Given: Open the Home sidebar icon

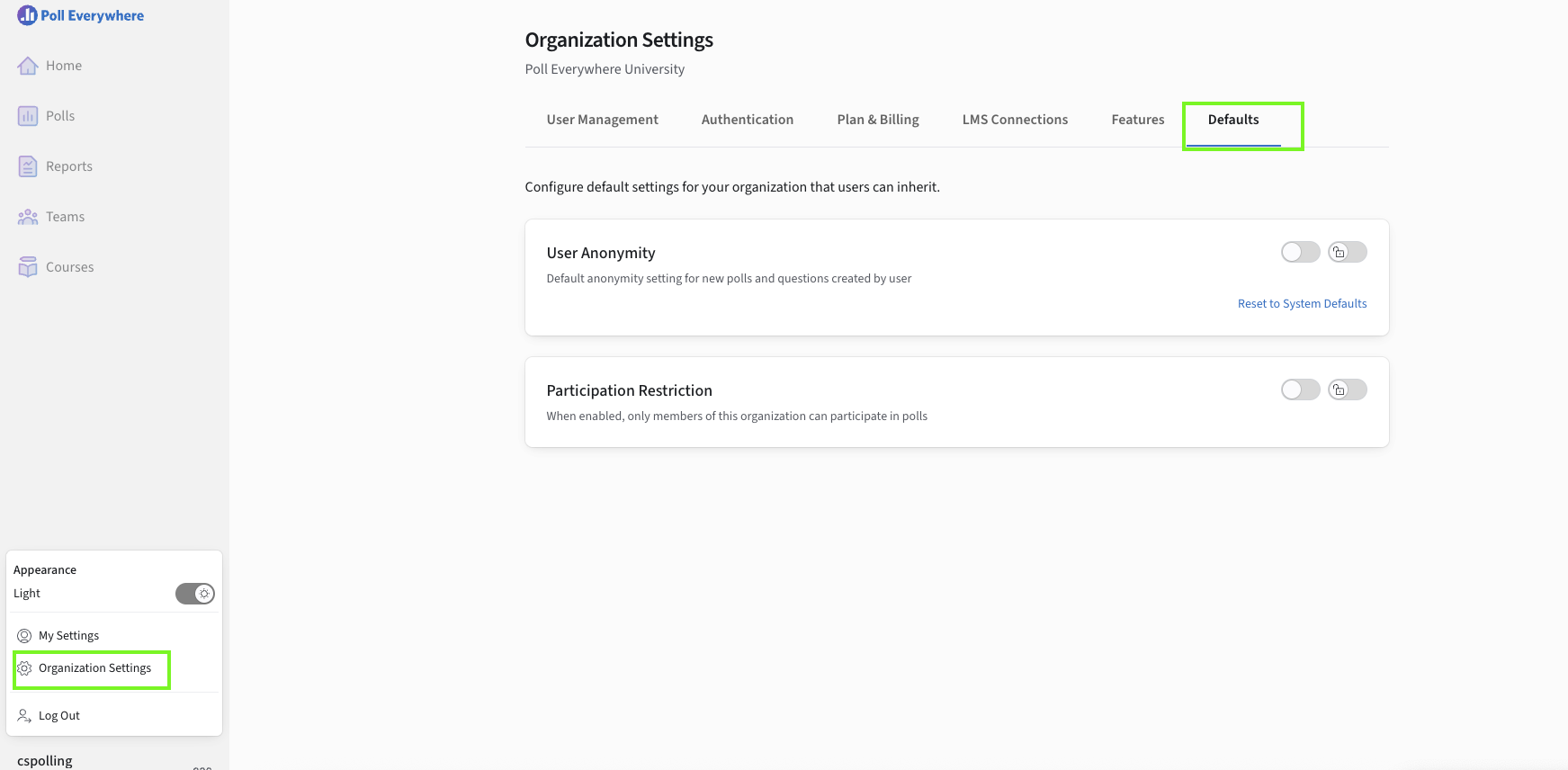Looking at the screenshot, I should pos(28,66).
